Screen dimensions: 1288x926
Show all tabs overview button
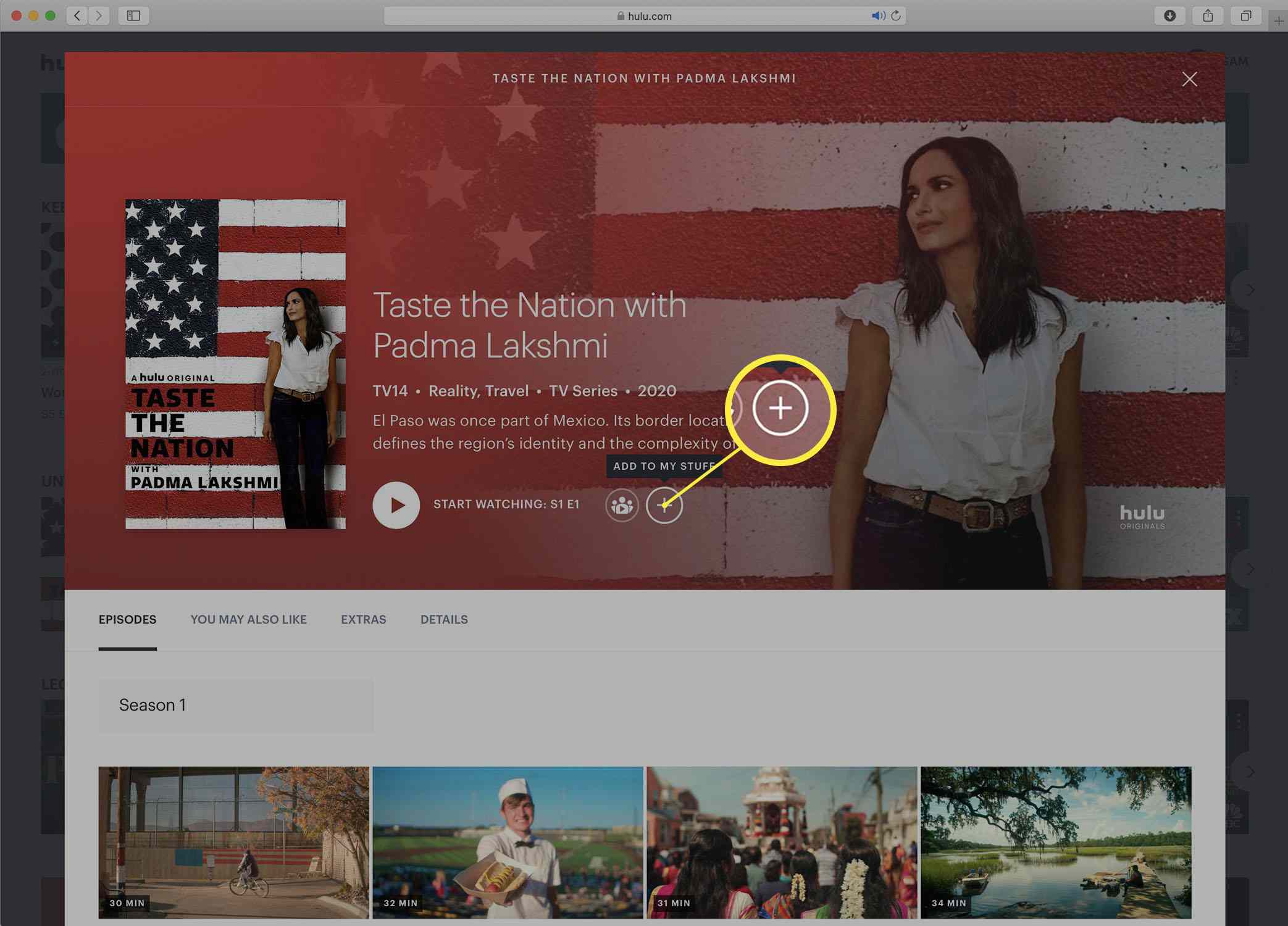click(x=1246, y=15)
